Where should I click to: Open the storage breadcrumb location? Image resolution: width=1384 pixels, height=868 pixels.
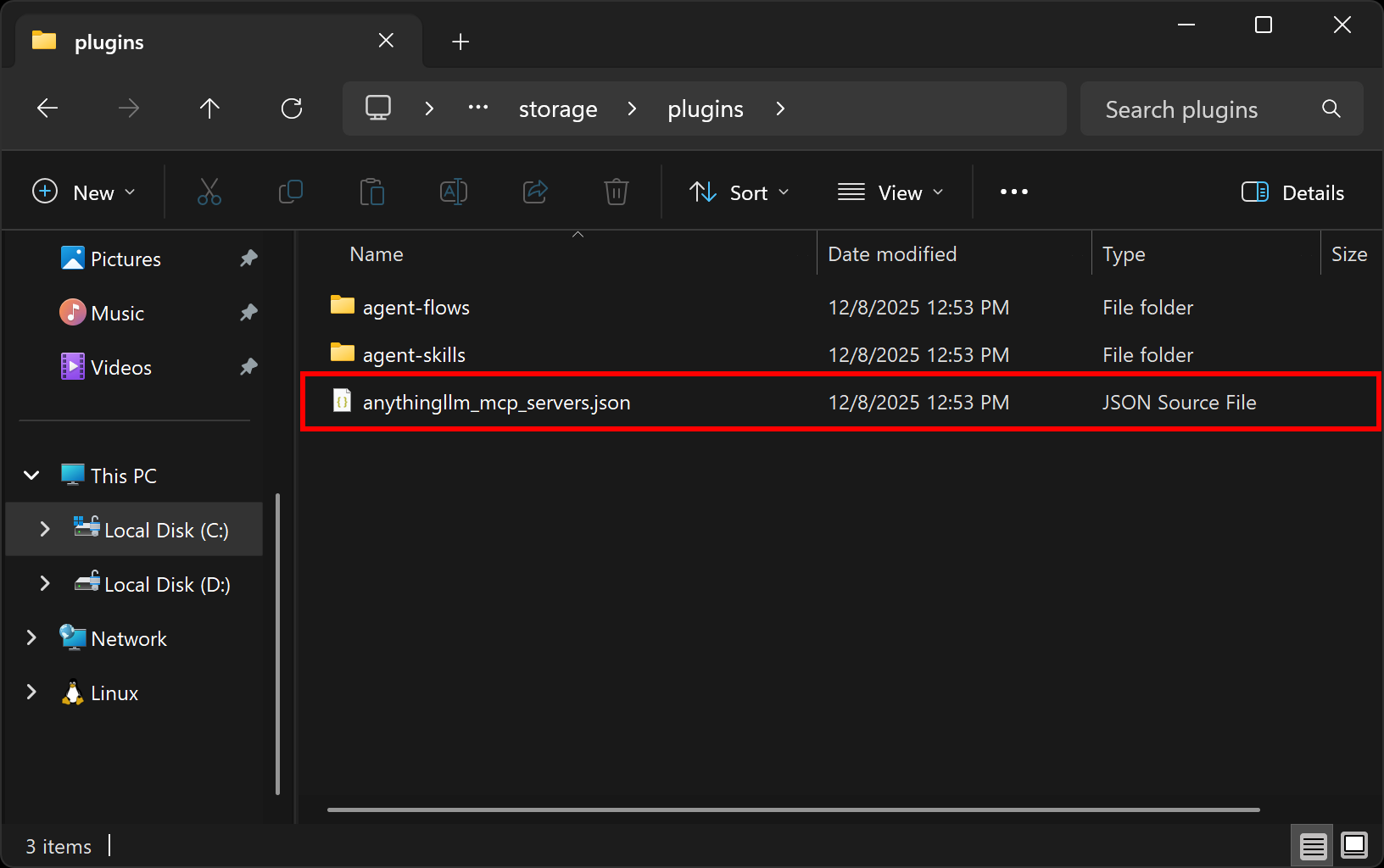click(557, 108)
